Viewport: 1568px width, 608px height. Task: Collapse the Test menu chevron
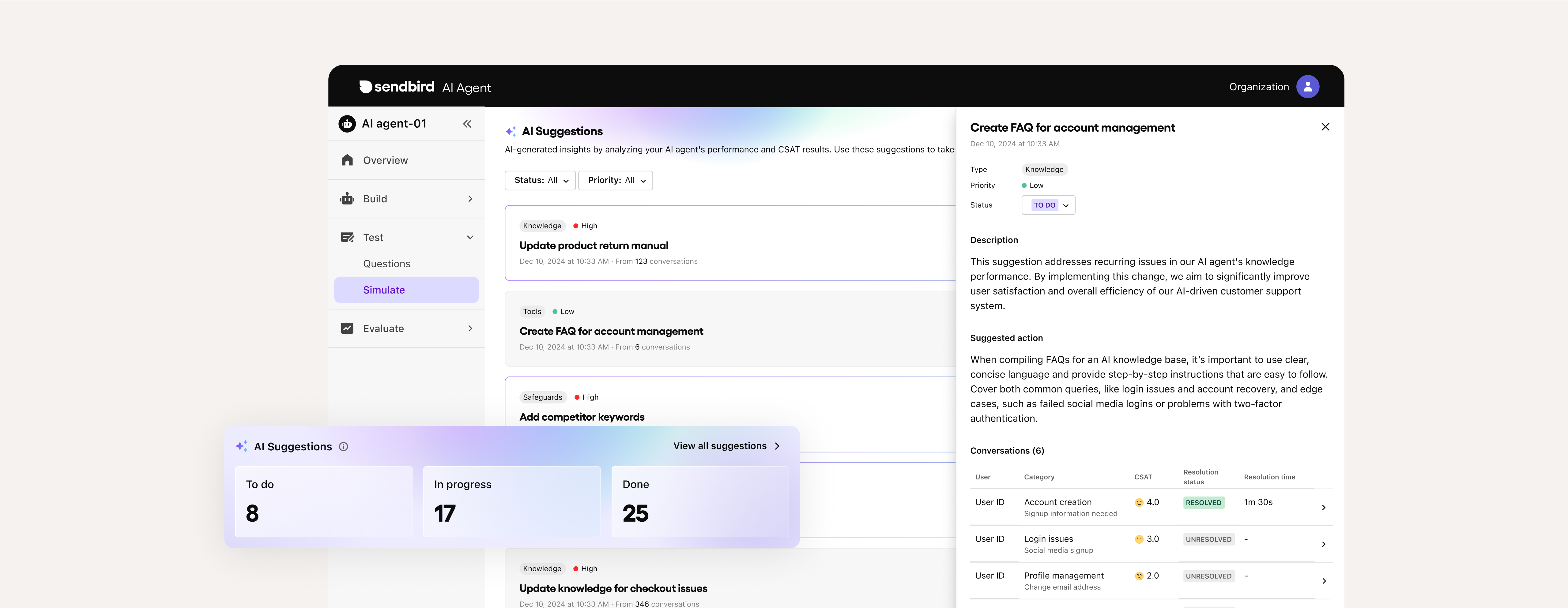coord(470,237)
